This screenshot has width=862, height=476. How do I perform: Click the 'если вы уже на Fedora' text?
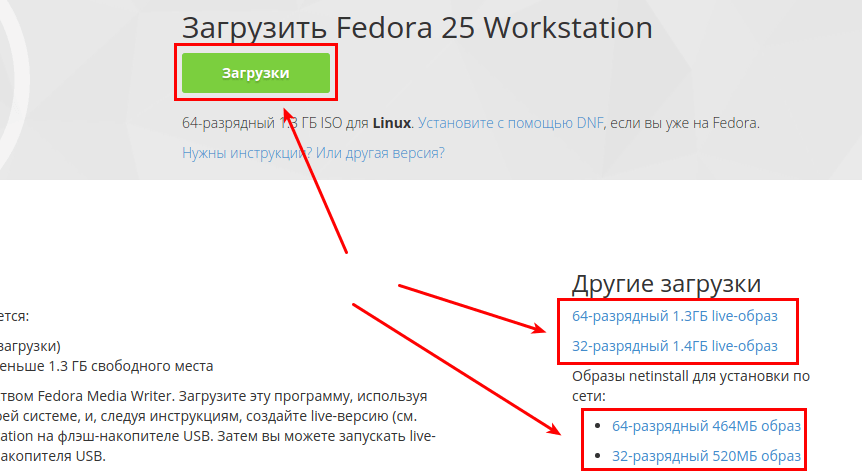(x=684, y=123)
